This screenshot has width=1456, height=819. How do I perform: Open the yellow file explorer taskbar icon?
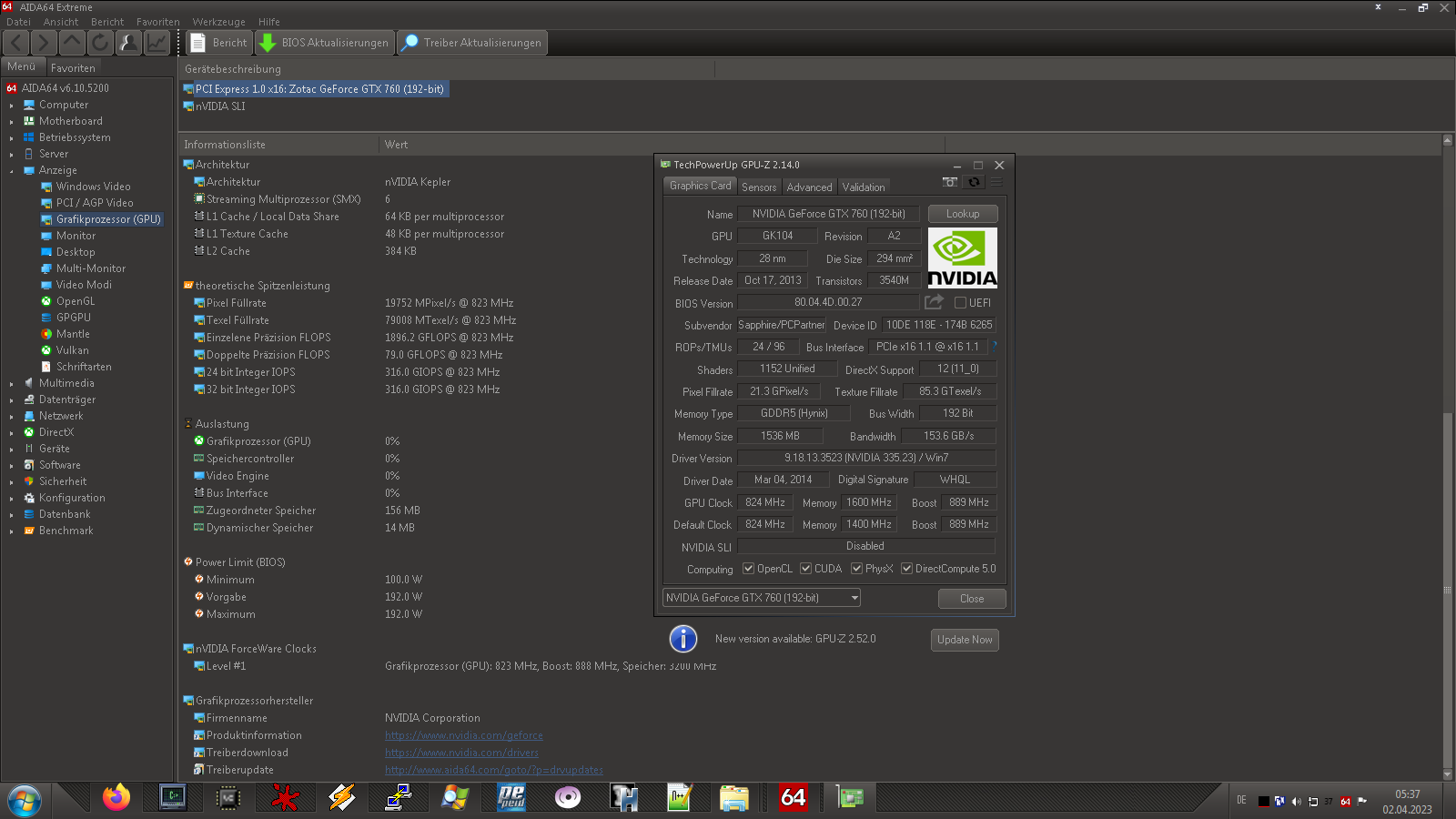(x=733, y=798)
